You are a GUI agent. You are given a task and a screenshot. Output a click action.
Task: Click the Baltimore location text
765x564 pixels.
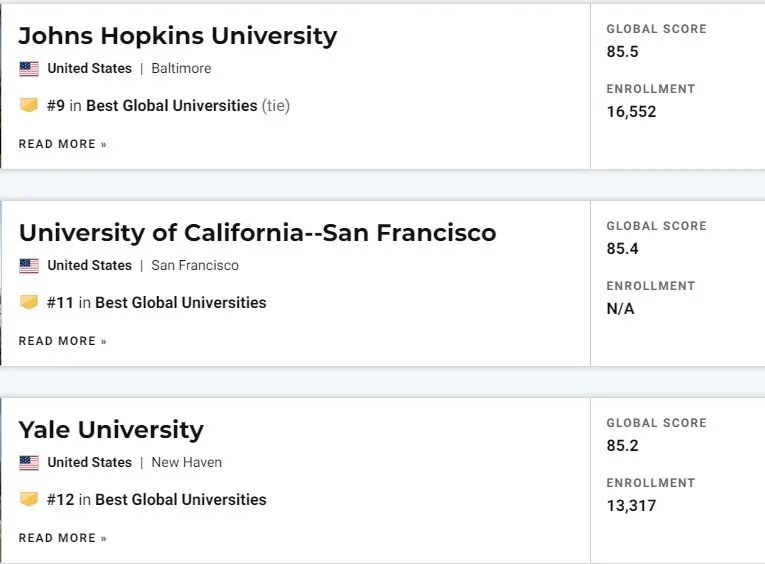(181, 68)
